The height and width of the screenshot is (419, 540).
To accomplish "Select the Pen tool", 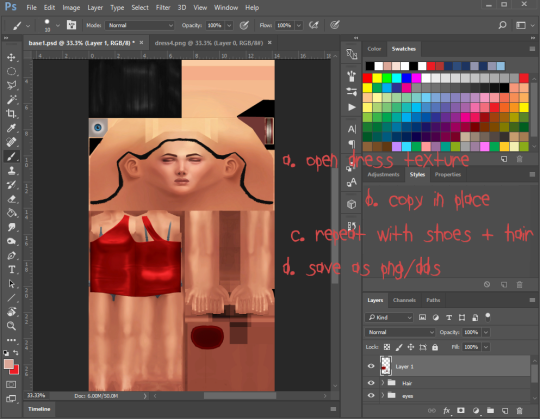I will [11, 255].
